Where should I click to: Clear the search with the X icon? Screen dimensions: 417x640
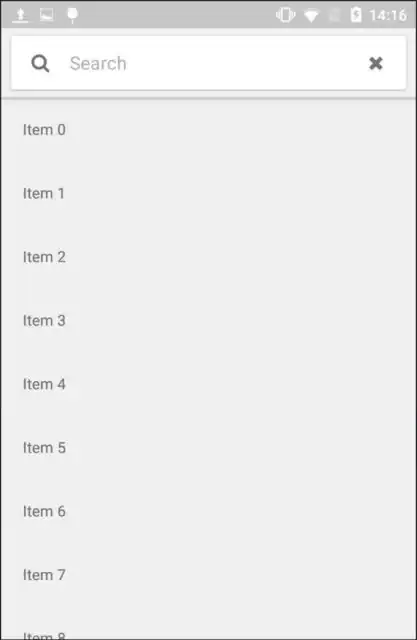tap(375, 63)
